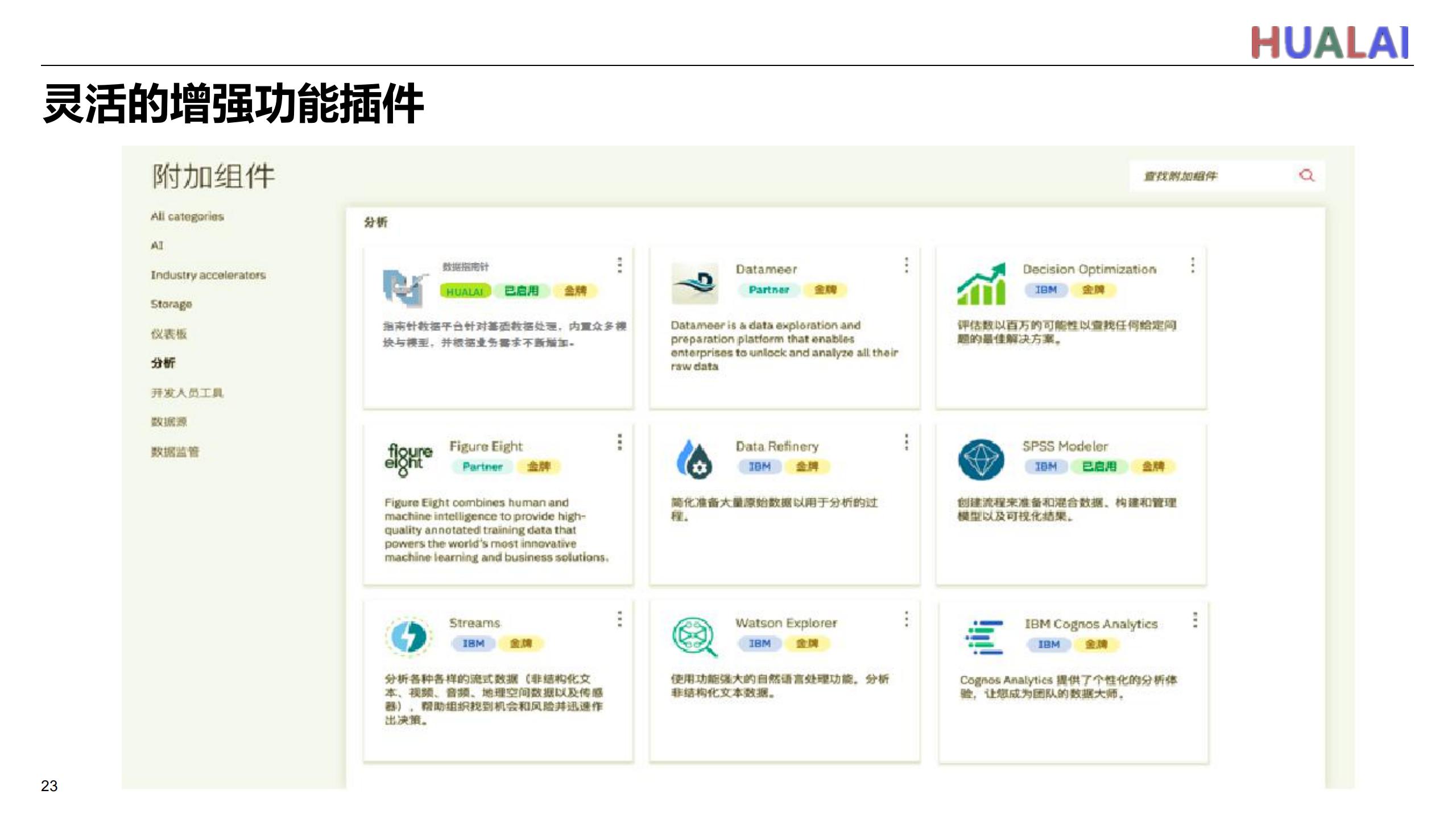
Task: Open the Data Refinery title link
Action: tap(777, 446)
